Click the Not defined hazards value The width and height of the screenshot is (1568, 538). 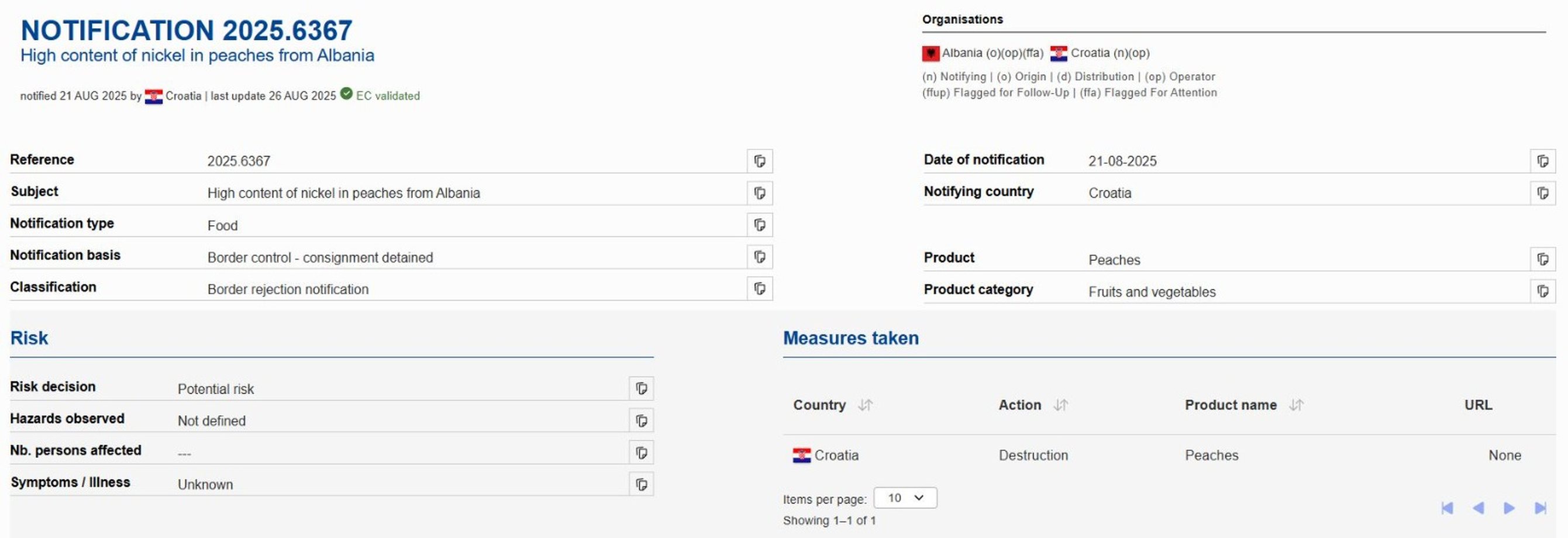pyautogui.click(x=211, y=421)
